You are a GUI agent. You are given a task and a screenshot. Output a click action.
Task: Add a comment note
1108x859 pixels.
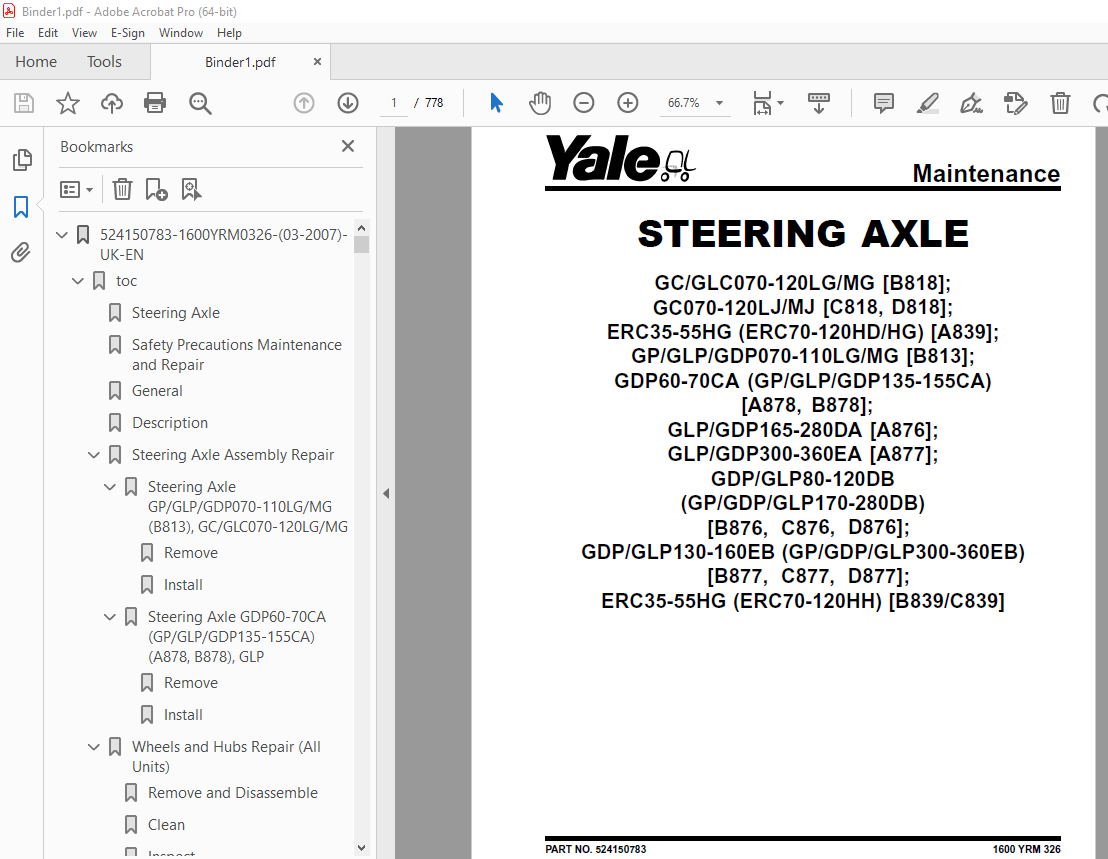tap(883, 103)
